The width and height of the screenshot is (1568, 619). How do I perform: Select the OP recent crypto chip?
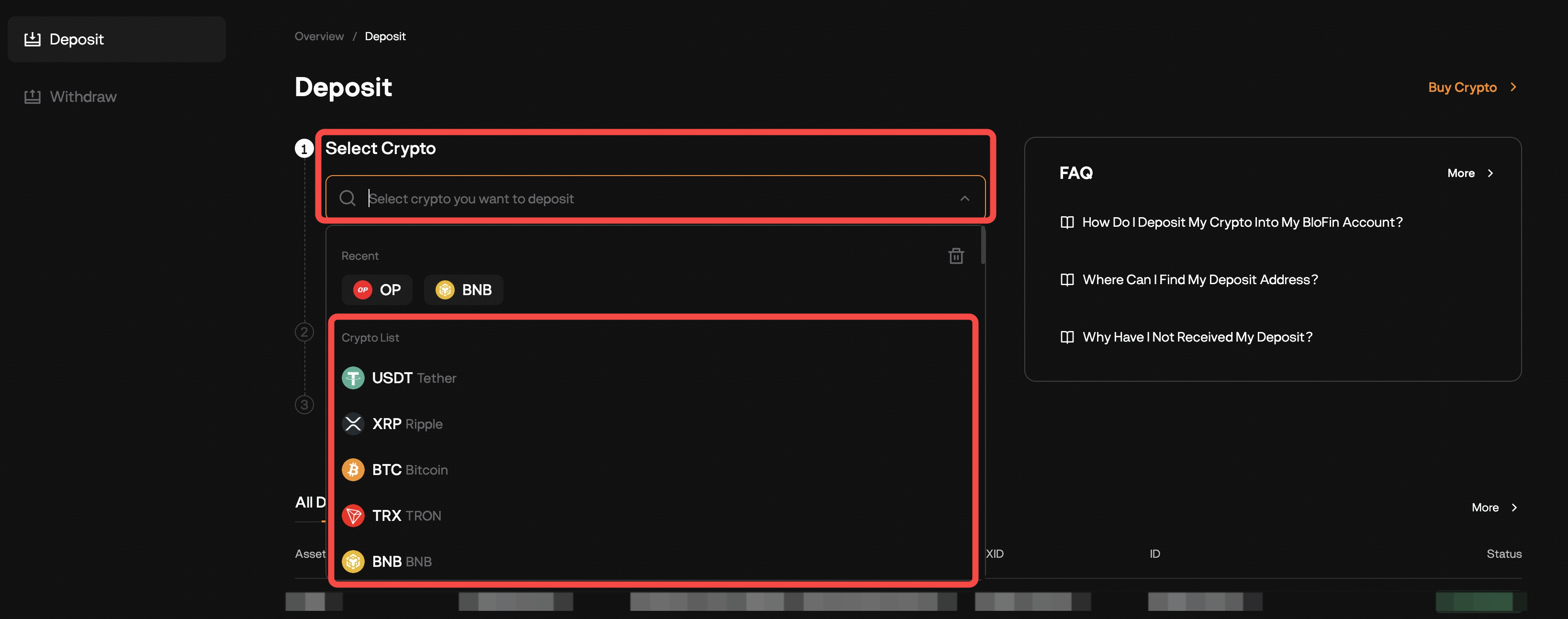[377, 290]
